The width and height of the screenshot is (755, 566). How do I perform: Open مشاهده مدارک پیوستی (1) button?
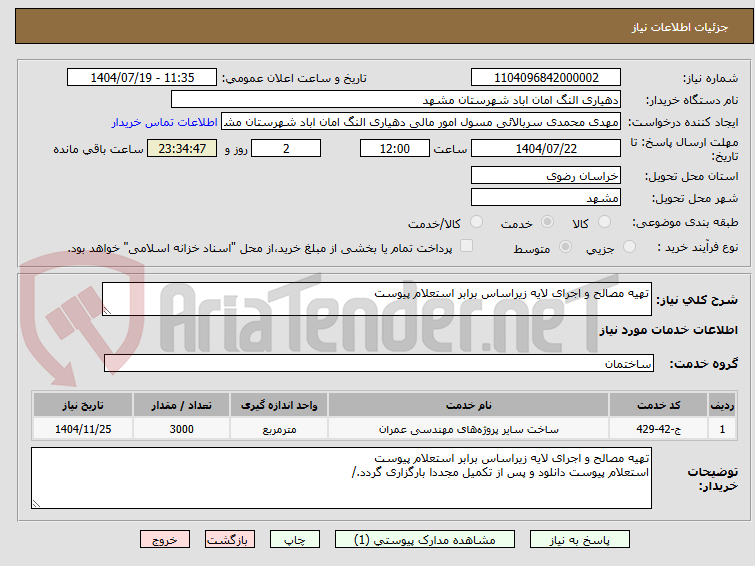(x=424, y=540)
